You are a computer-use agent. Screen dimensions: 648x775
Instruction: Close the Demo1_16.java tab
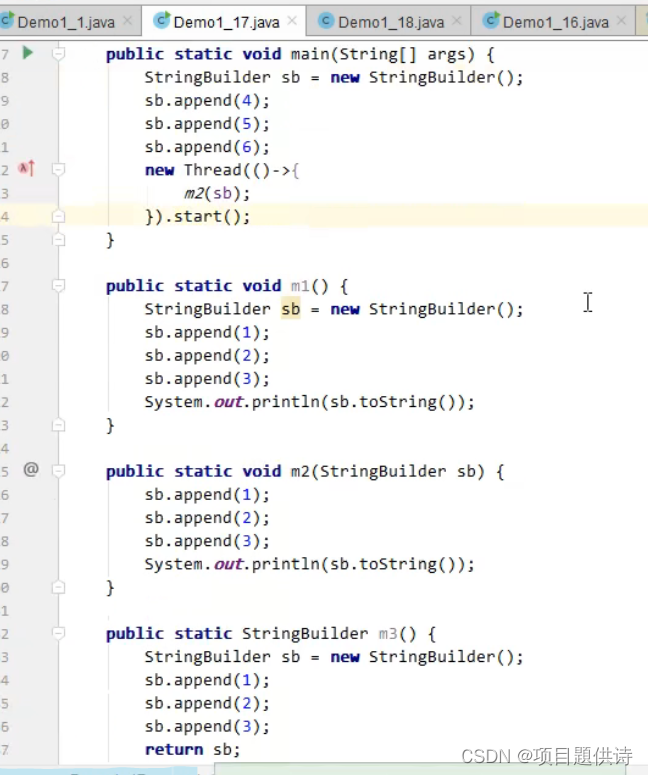click(x=621, y=21)
